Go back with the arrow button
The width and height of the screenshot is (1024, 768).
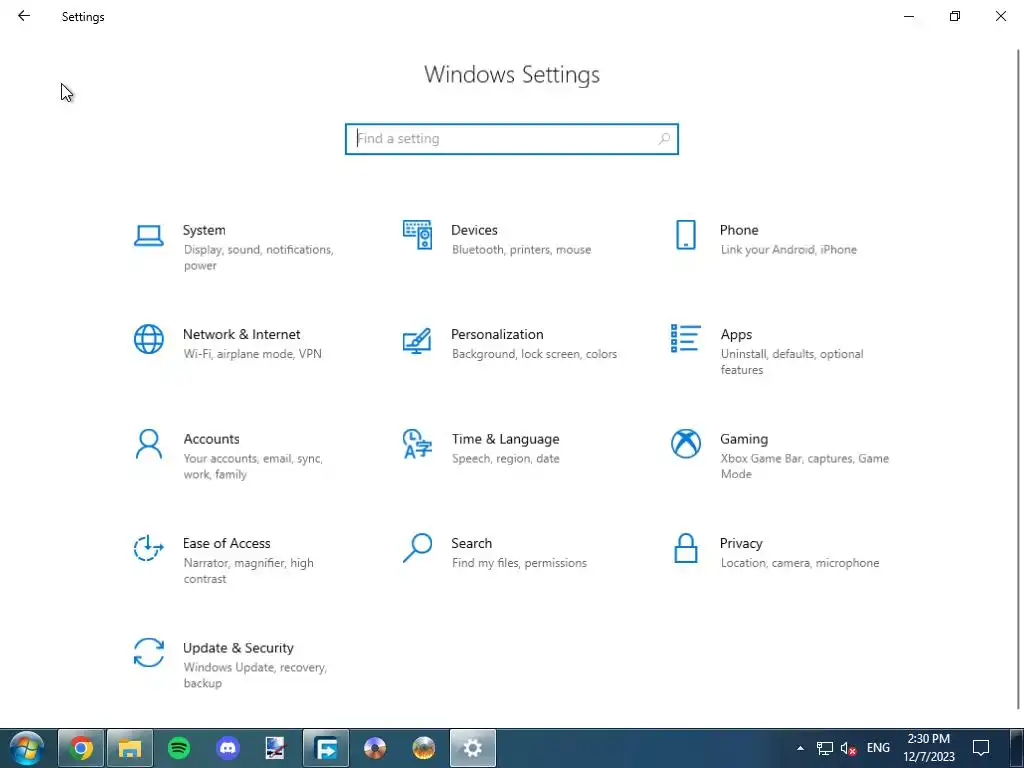point(24,16)
